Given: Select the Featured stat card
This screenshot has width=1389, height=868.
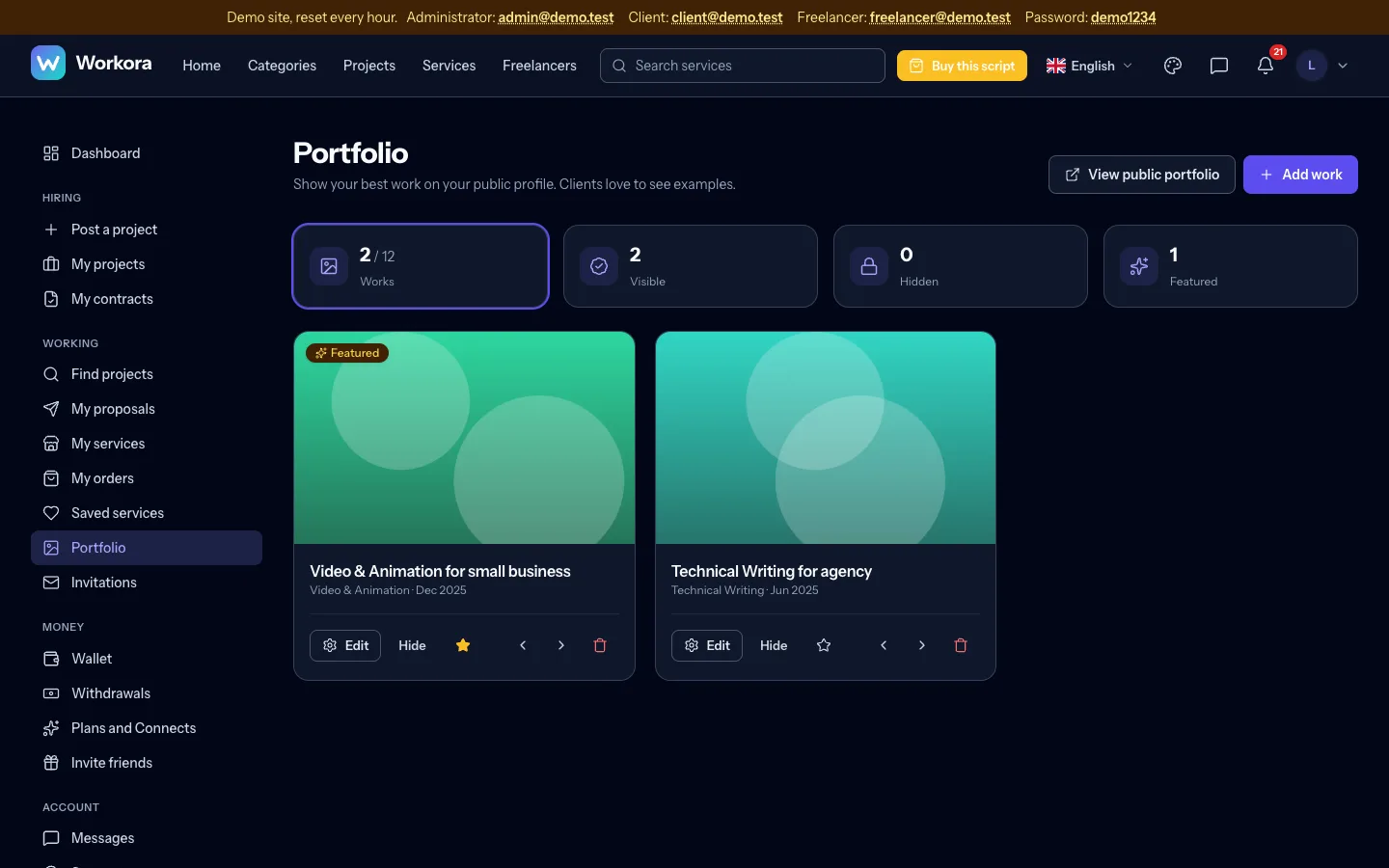Looking at the screenshot, I should [1231, 266].
